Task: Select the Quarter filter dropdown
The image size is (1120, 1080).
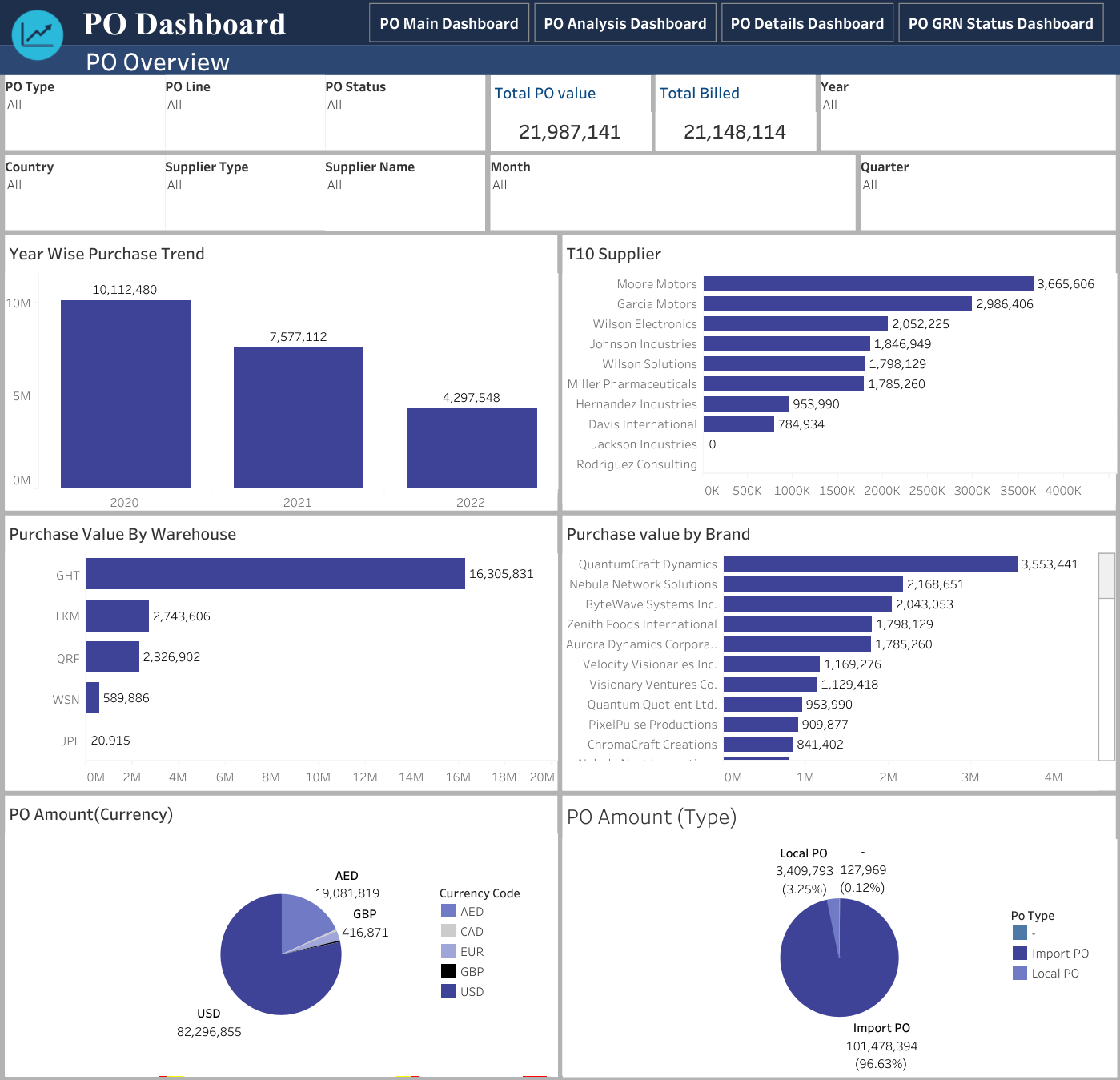Action: coord(986,185)
